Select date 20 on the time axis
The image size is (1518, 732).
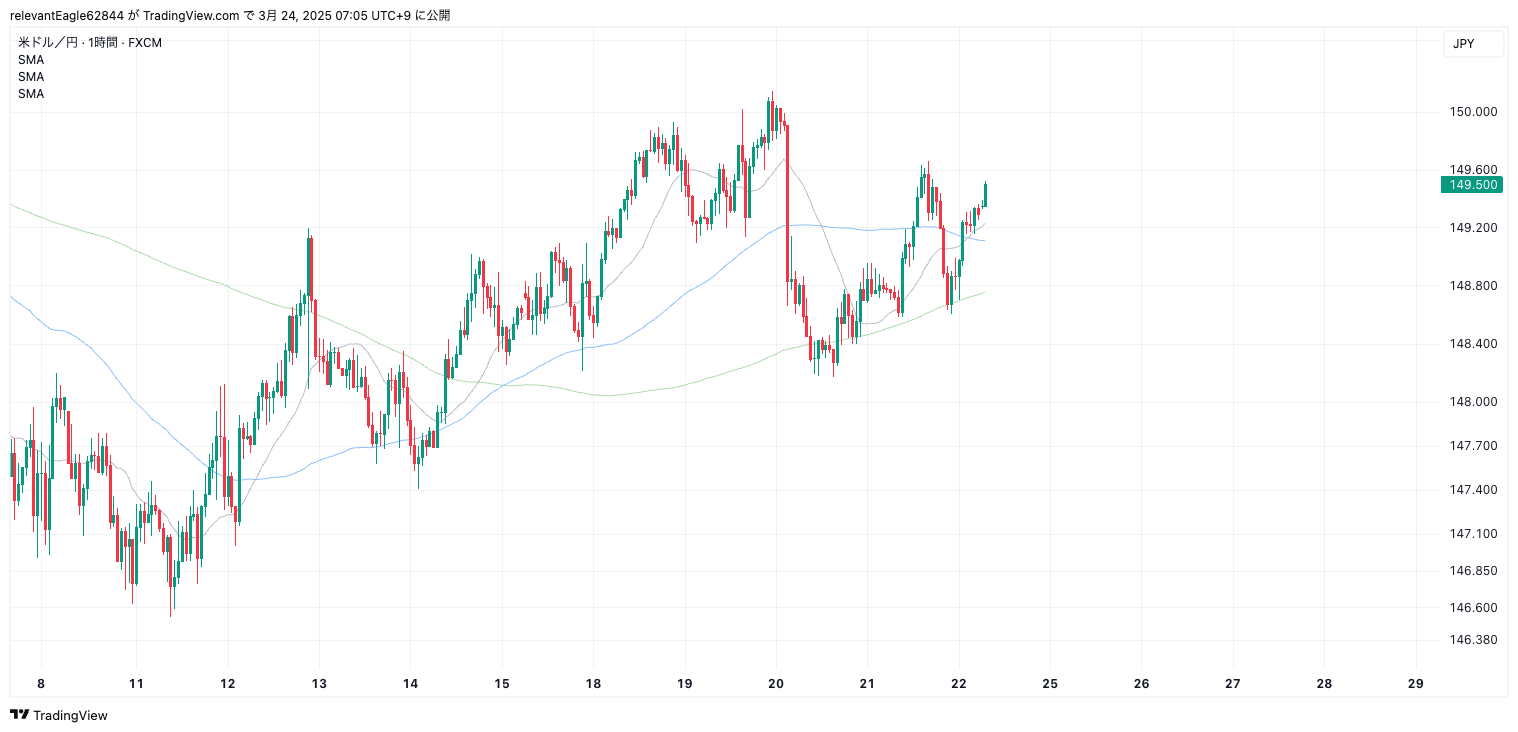pos(776,684)
